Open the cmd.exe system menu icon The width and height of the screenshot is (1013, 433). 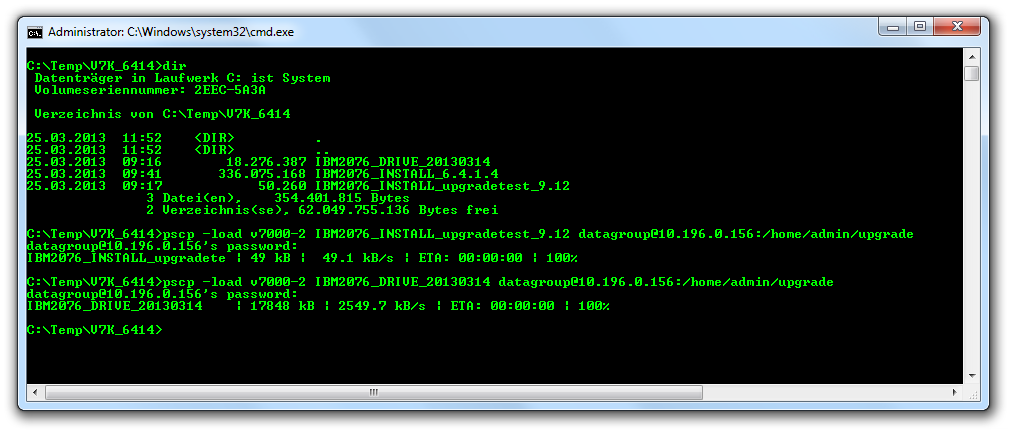[x=34, y=31]
